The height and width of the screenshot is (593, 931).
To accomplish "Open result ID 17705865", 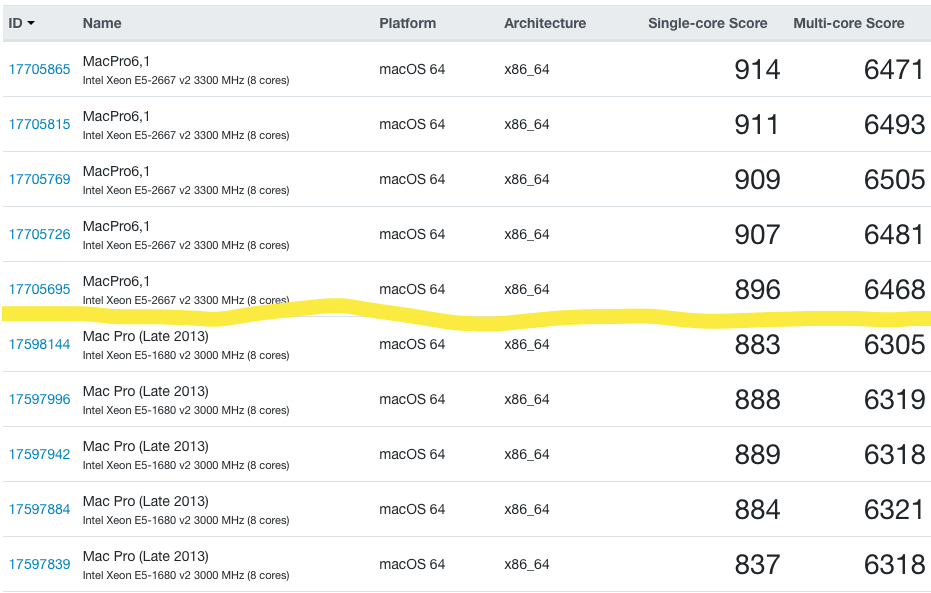I will pos(39,69).
